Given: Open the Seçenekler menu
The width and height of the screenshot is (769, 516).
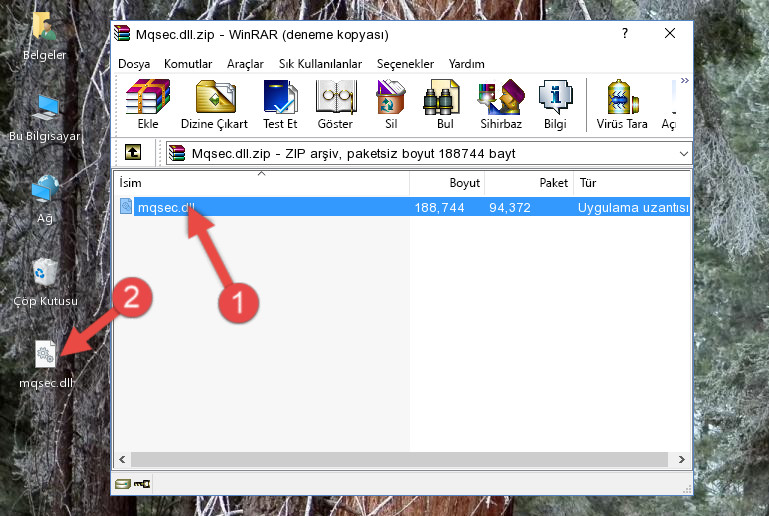Looking at the screenshot, I should coord(405,64).
